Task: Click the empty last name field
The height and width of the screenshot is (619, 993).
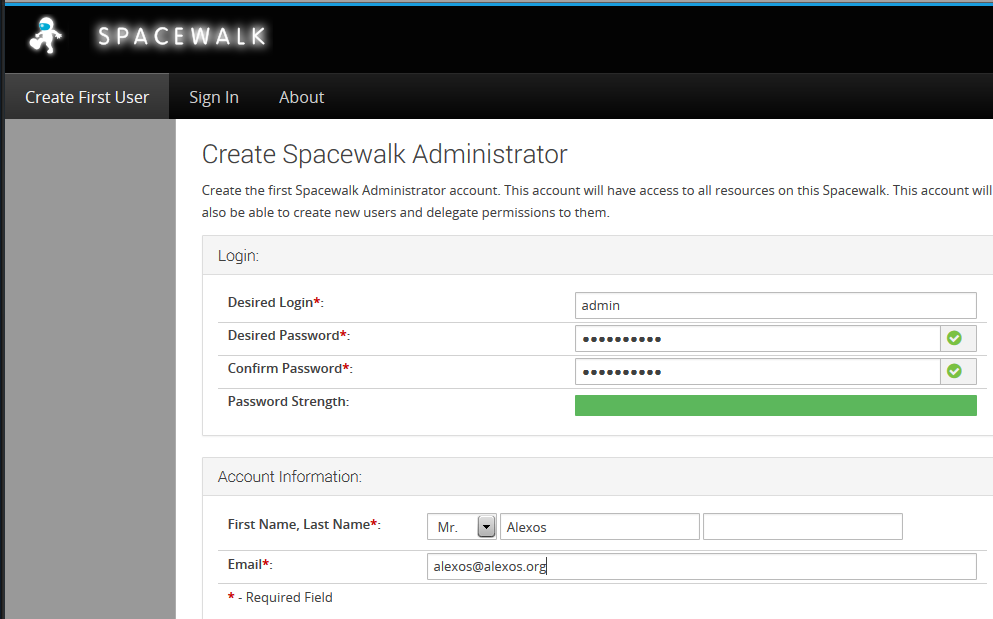Action: click(802, 526)
